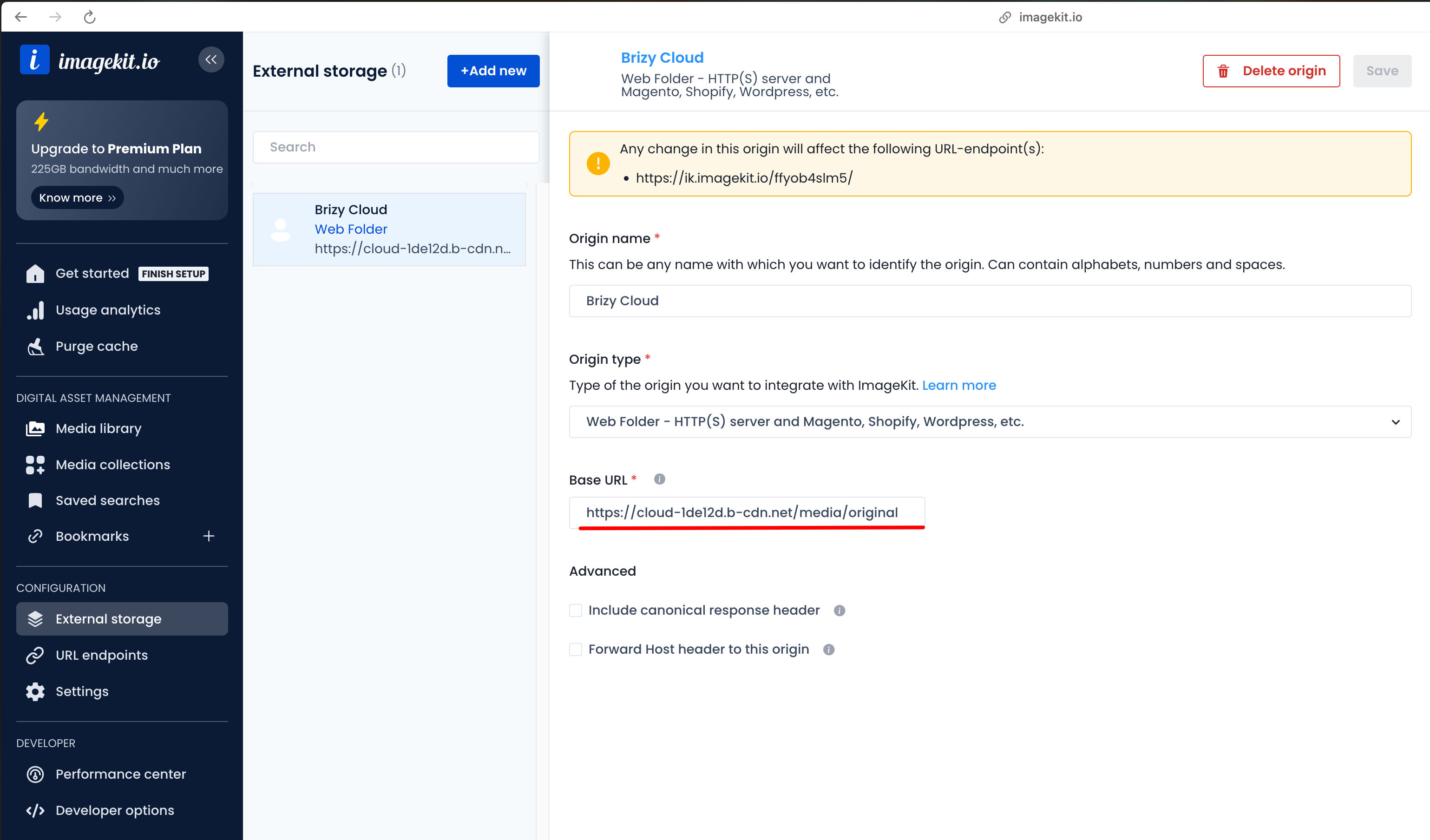The height and width of the screenshot is (840, 1430).
Task: Collapse the sidebar with double-chevron button
Action: tap(211, 59)
